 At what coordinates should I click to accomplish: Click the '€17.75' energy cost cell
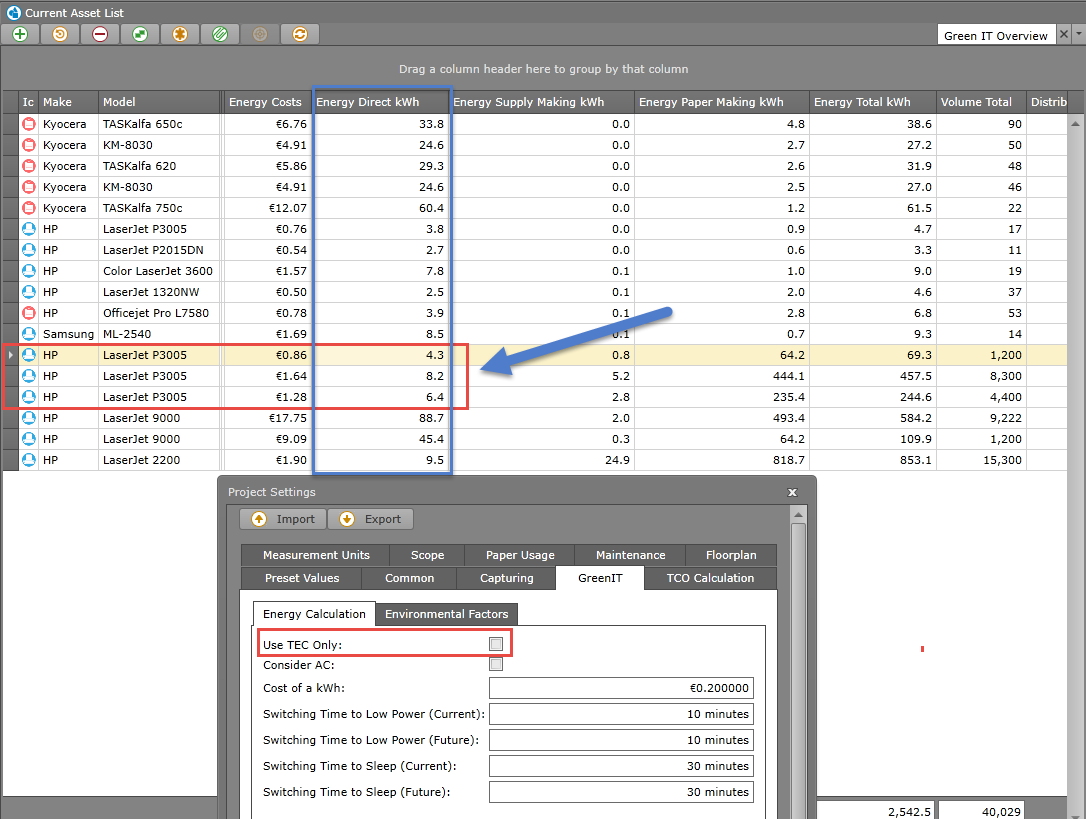(267, 418)
